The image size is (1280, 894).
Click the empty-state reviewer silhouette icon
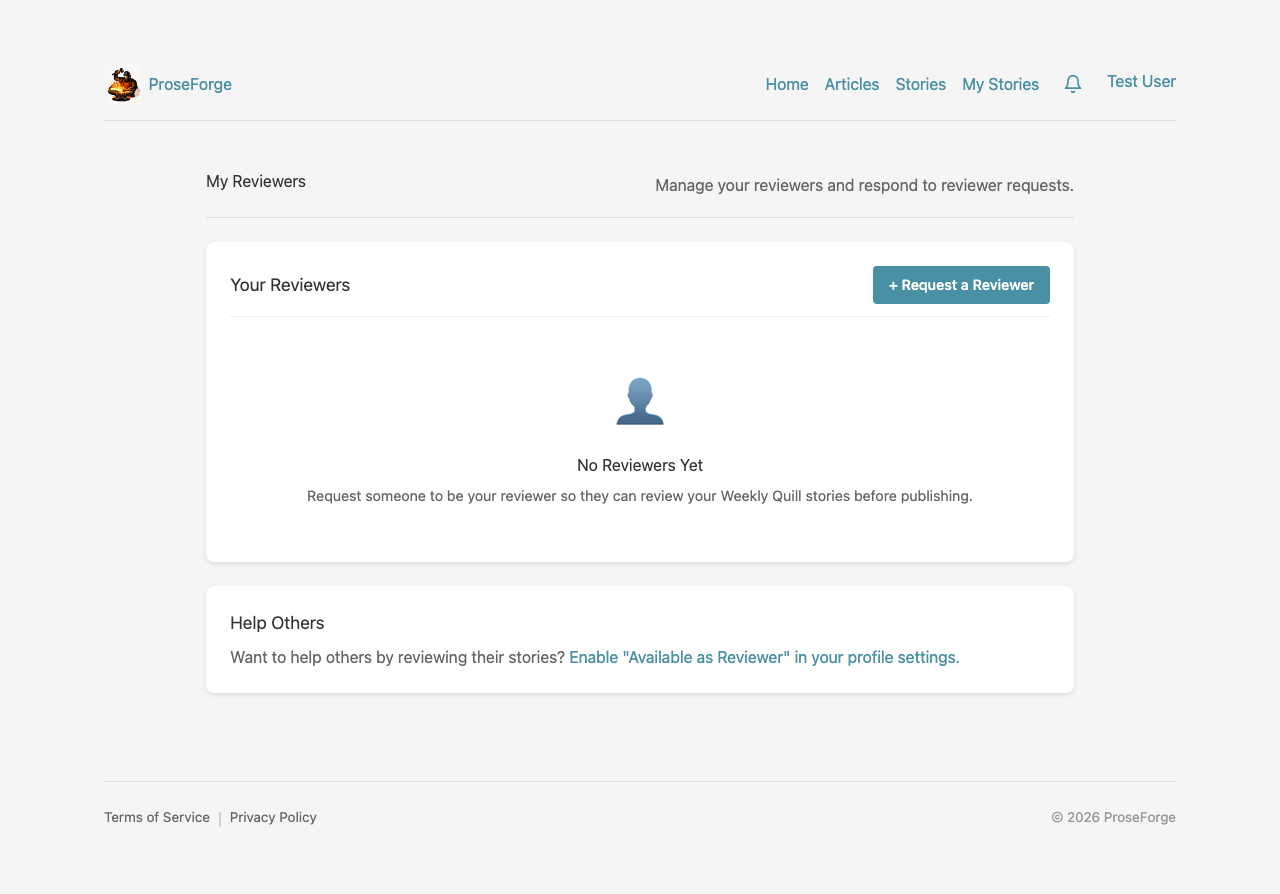[x=640, y=401]
